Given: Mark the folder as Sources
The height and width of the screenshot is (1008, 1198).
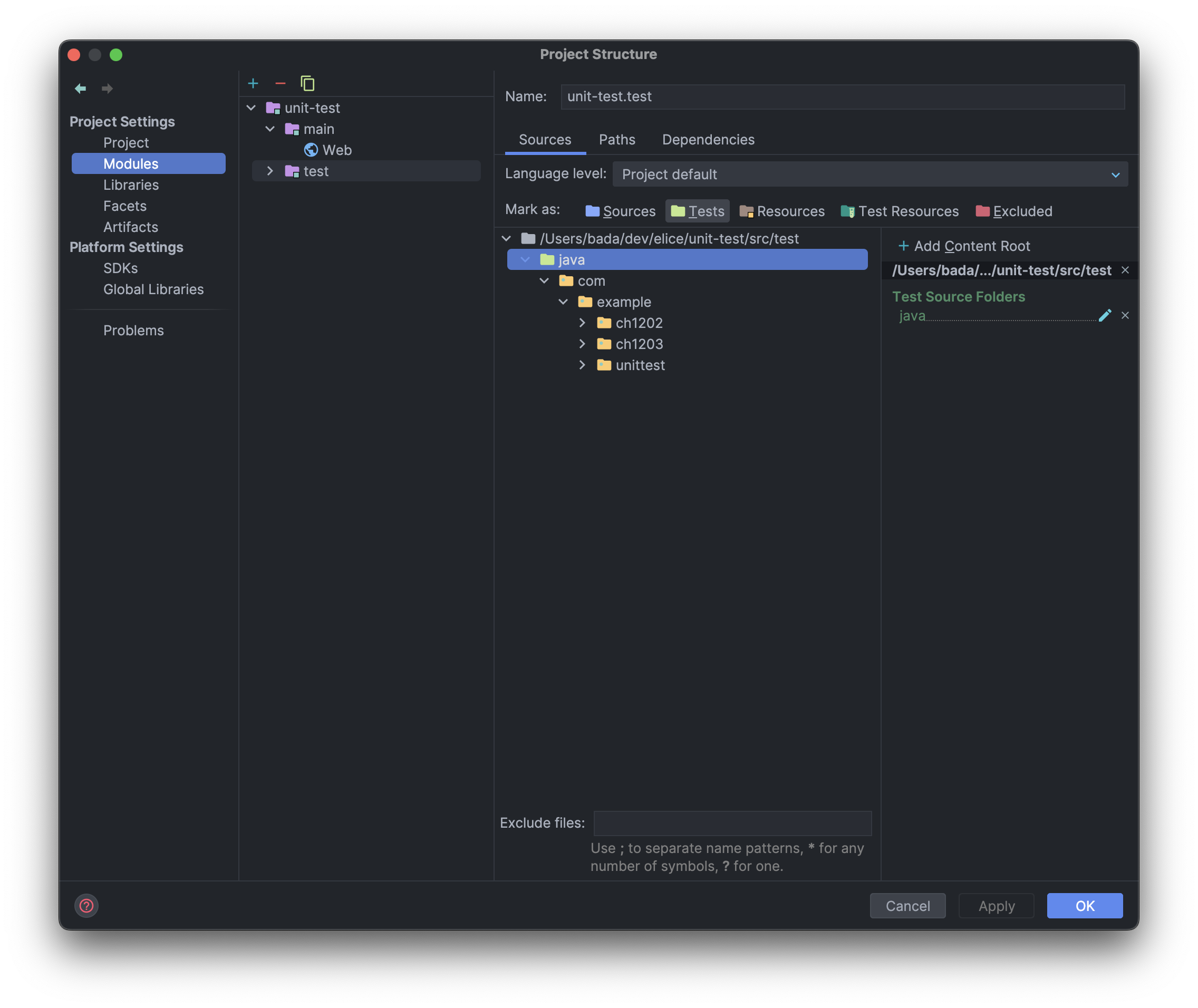Looking at the screenshot, I should coord(620,211).
